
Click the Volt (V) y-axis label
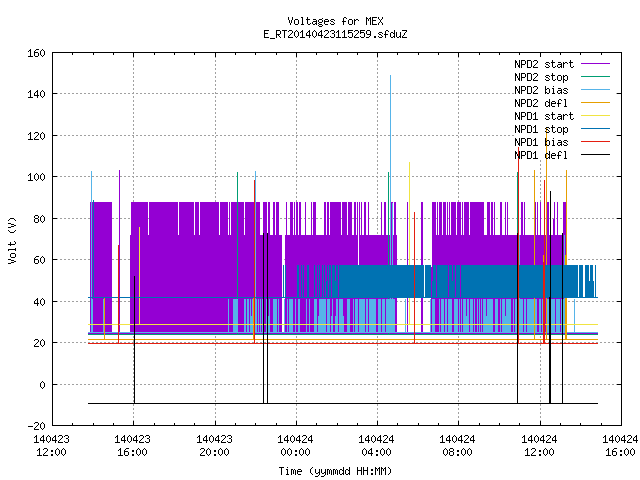[12, 240]
